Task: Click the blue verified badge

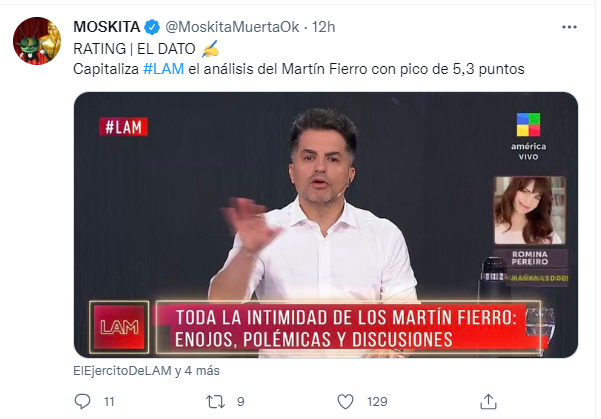Action: [152, 27]
